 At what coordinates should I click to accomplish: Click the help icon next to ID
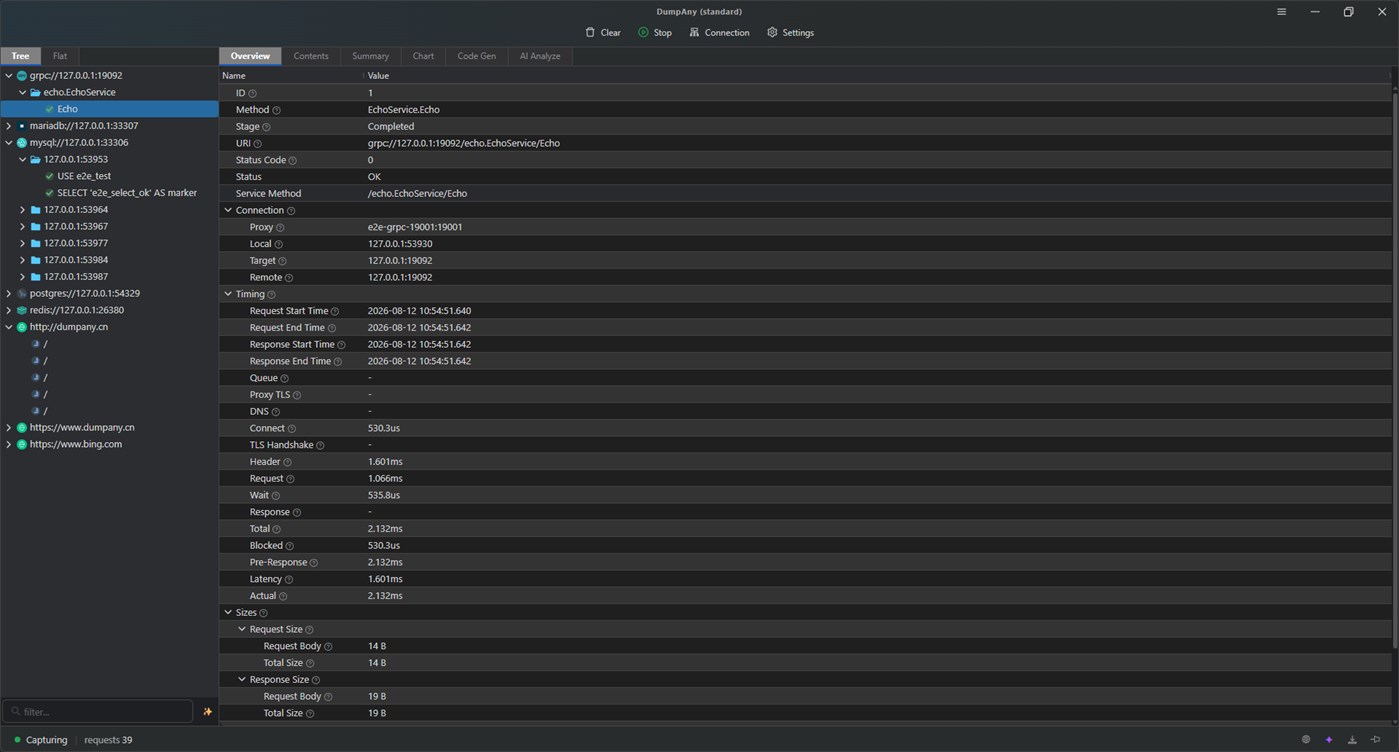click(252, 93)
